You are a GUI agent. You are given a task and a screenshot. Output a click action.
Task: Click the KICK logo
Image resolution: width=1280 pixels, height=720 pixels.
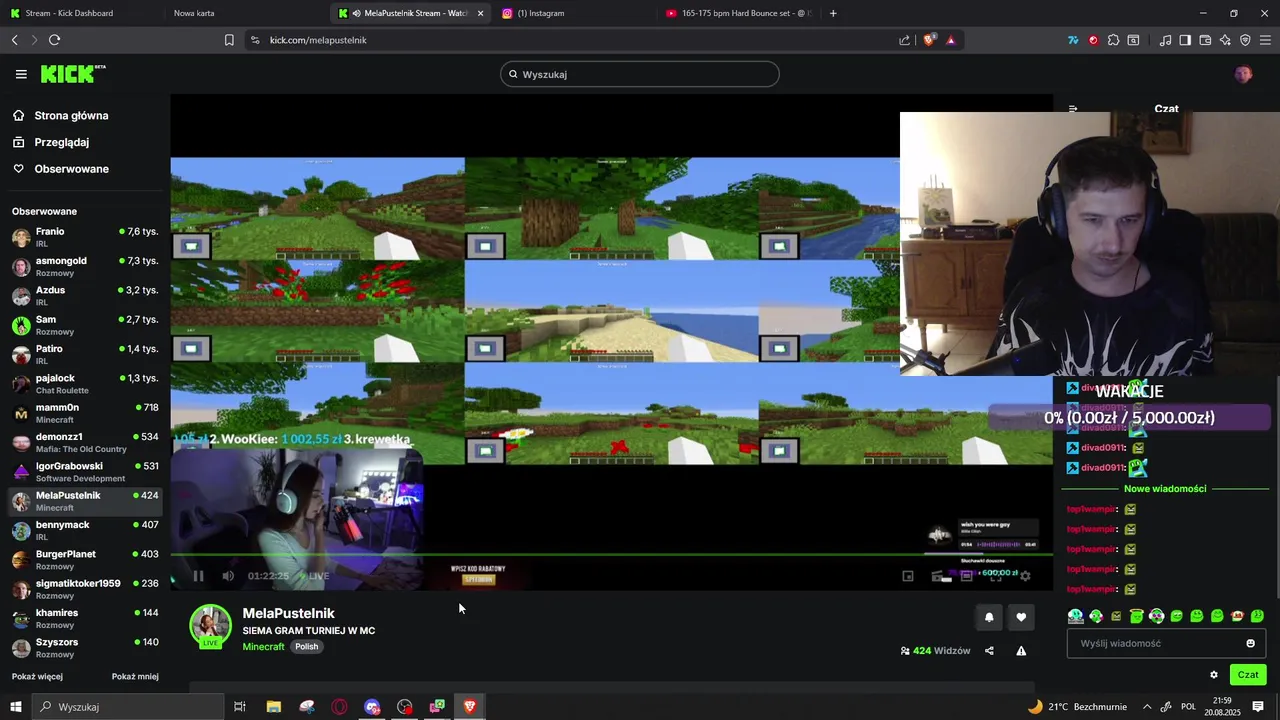(73, 74)
